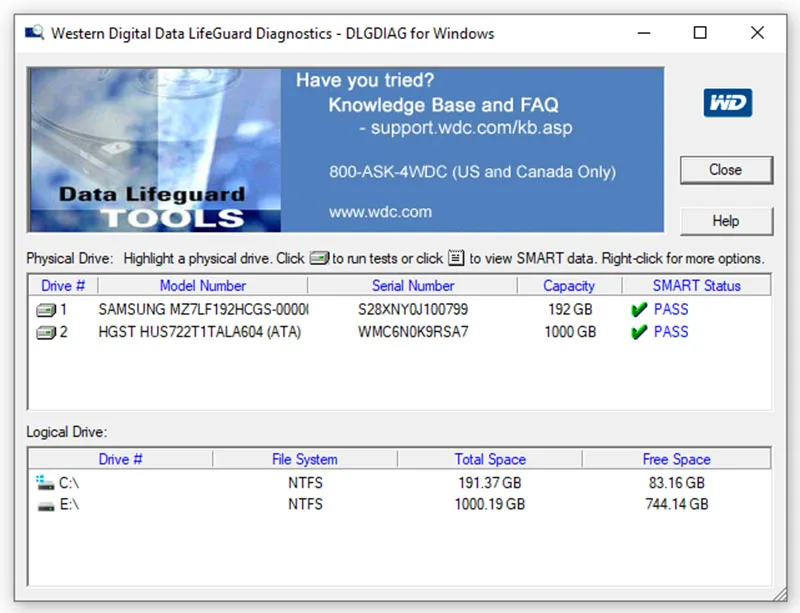Click total space 191.37 GB
Screen dimensions: 800x613
point(490,483)
